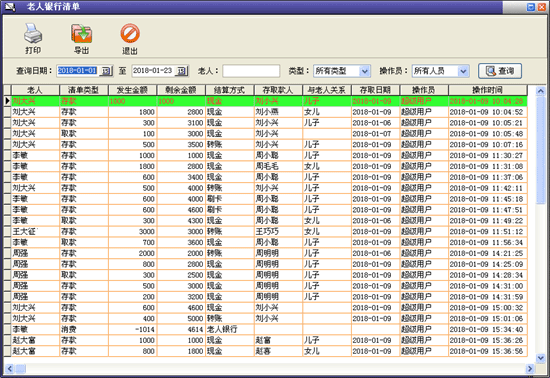550x378 pixels.
Task: Open the start date calendar picker
Action: pos(106,71)
